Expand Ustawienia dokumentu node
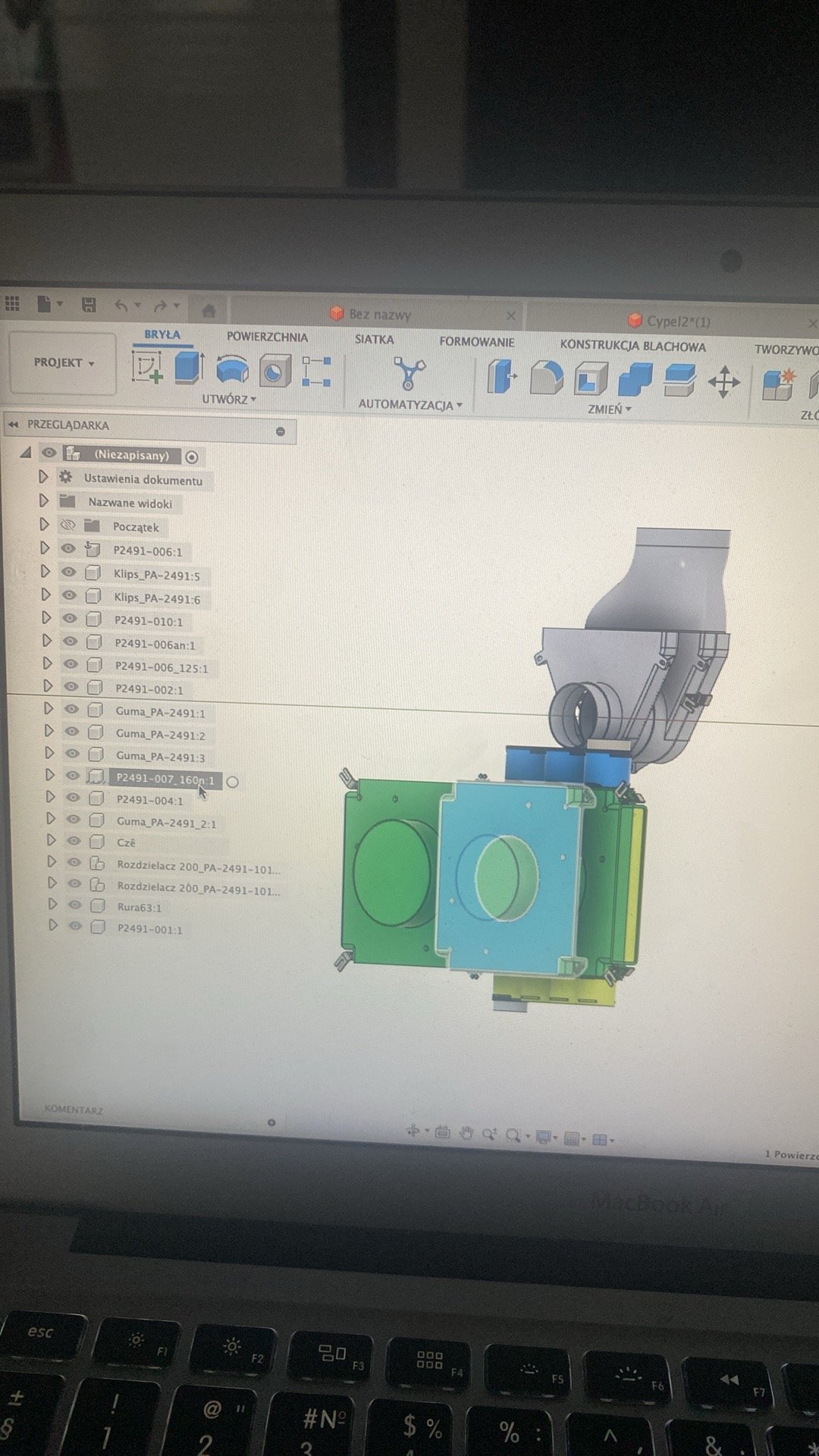The image size is (819, 1456). coord(43,476)
